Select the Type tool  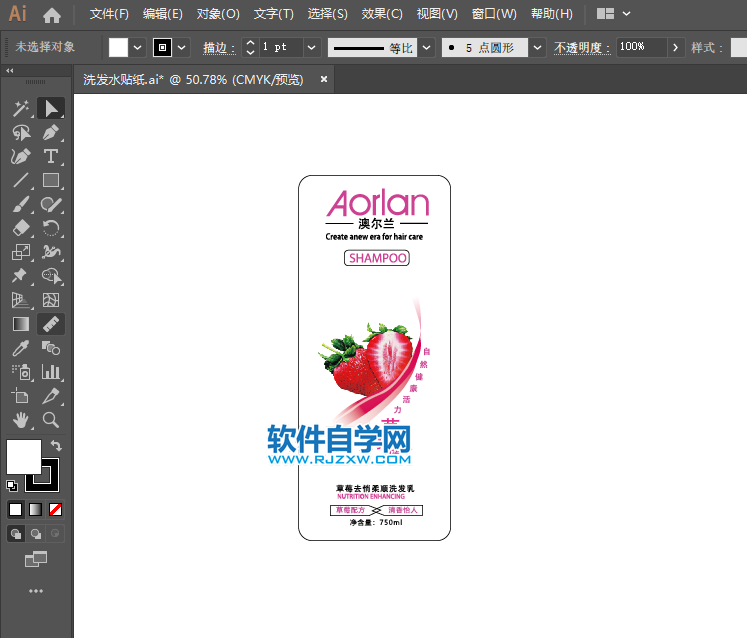pos(50,157)
